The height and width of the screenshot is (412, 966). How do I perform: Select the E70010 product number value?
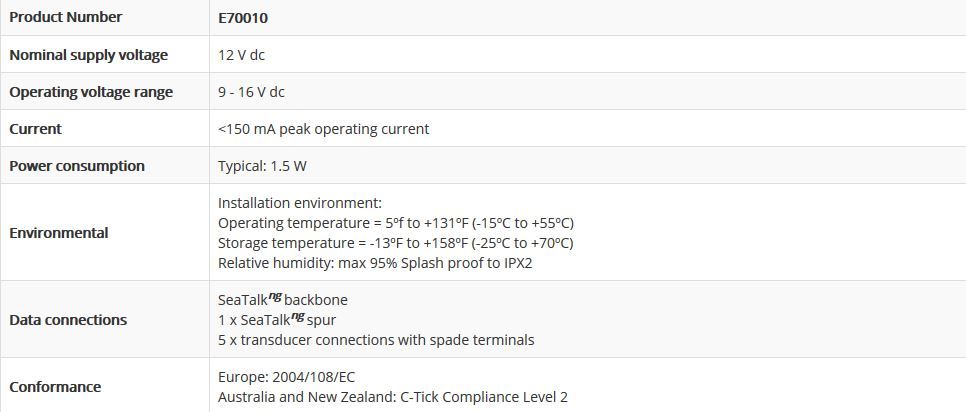pyautogui.click(x=243, y=18)
